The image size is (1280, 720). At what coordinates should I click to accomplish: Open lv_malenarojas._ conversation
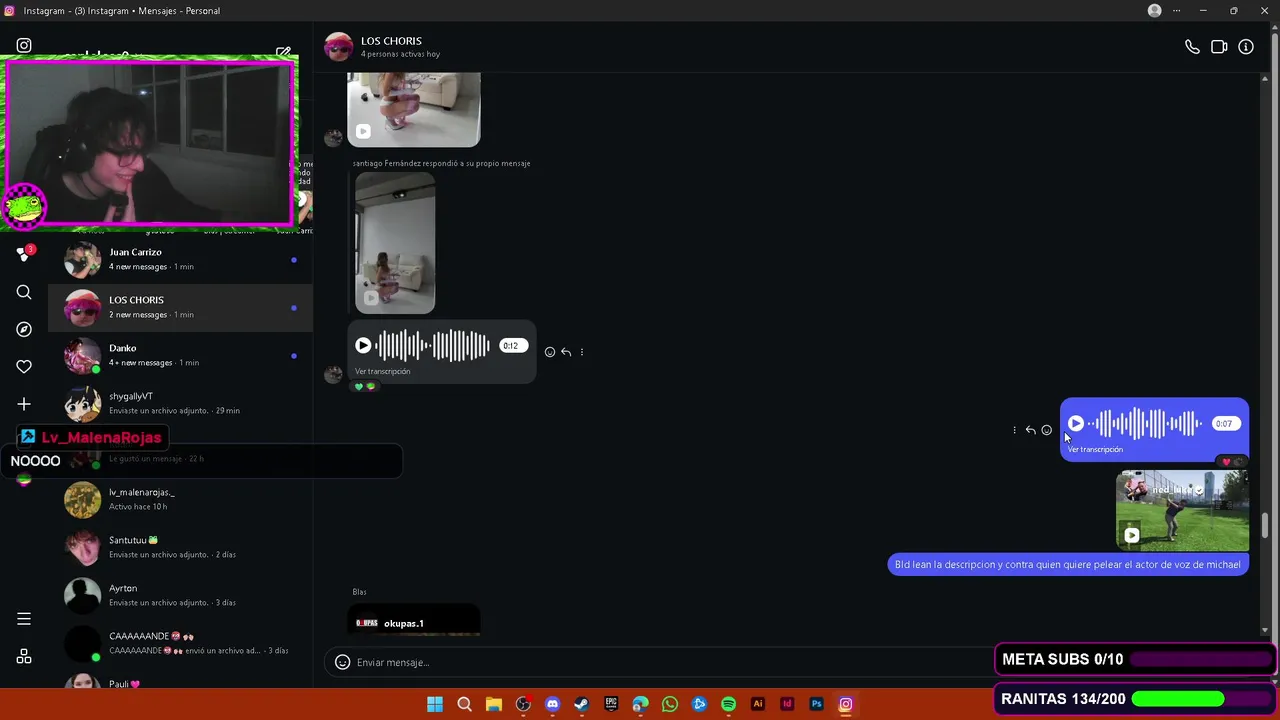click(x=180, y=500)
